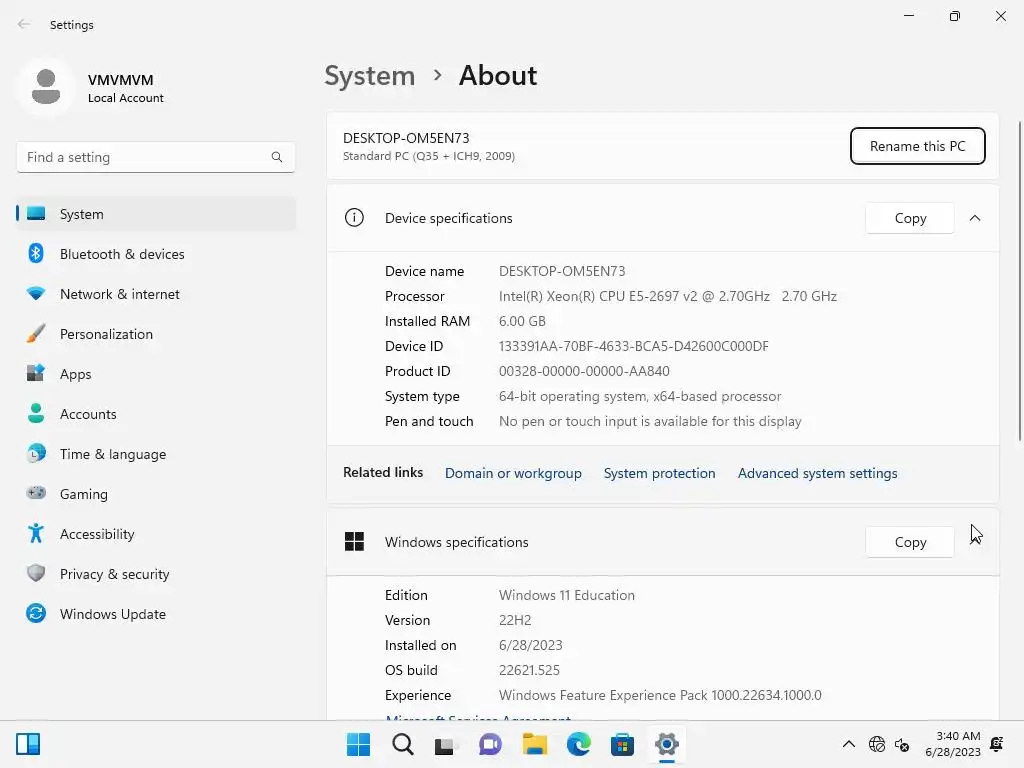Click the Personalization paintbrush icon
1024x768 pixels.
[36, 333]
